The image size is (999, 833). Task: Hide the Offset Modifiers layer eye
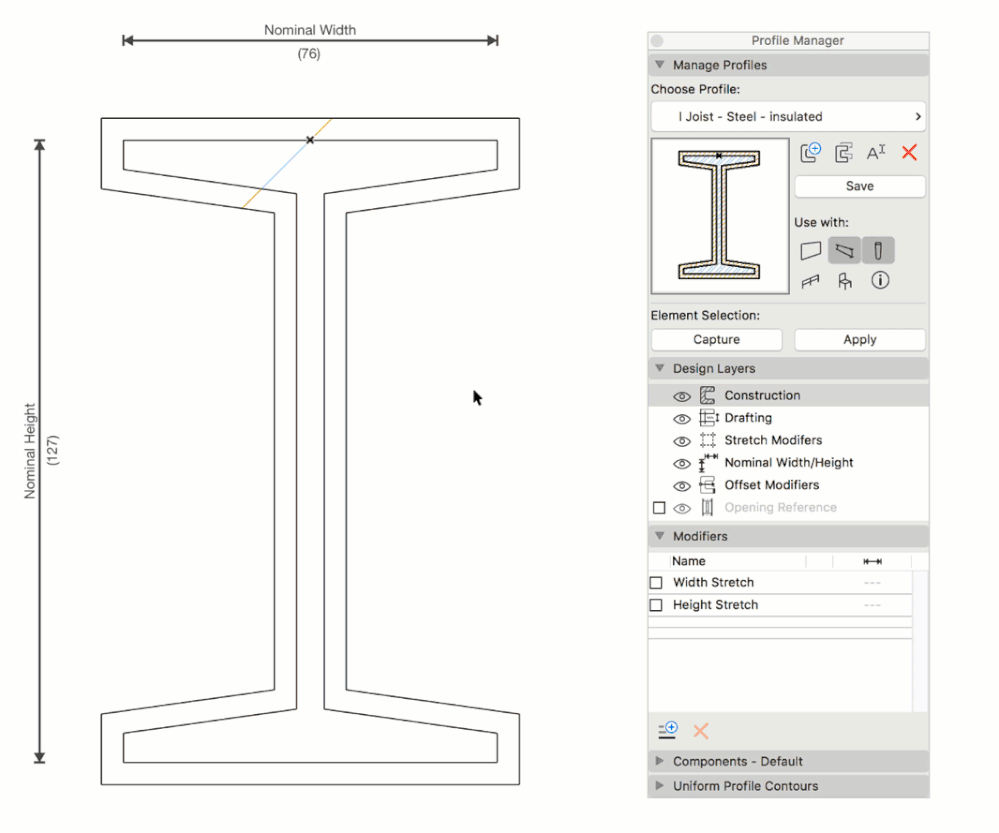click(x=682, y=486)
